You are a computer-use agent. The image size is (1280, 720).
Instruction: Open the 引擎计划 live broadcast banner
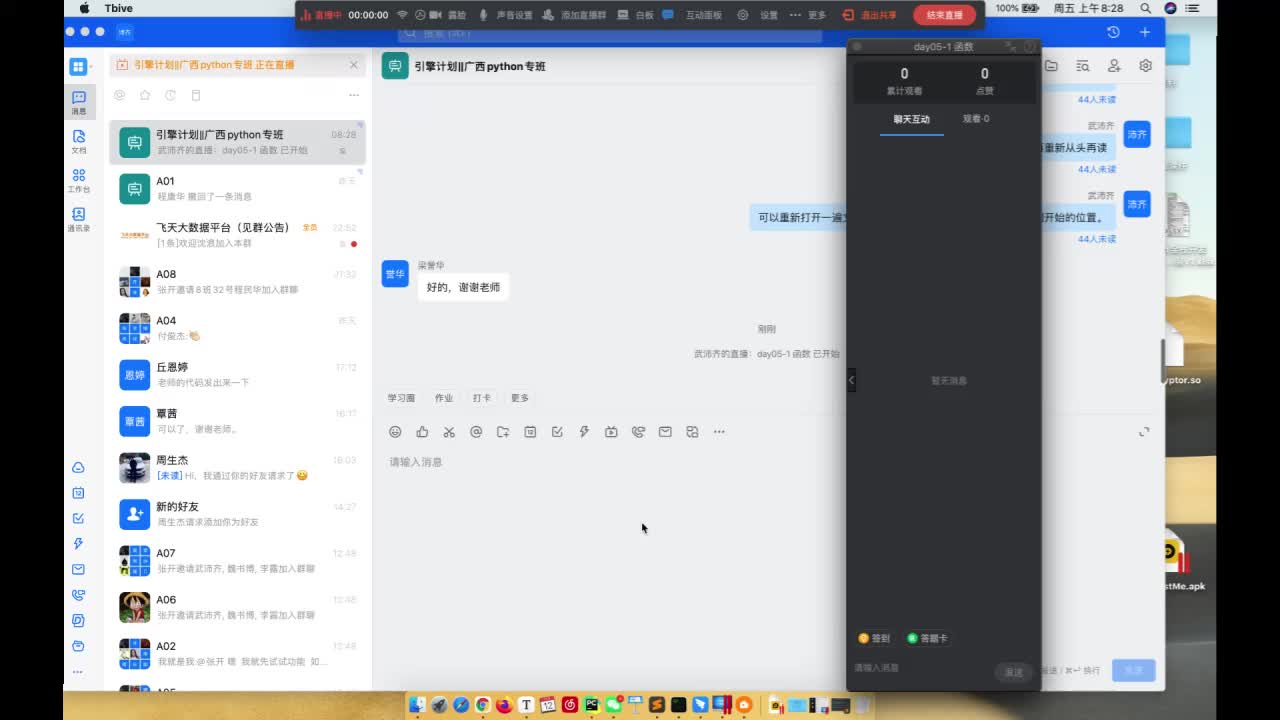click(236, 65)
